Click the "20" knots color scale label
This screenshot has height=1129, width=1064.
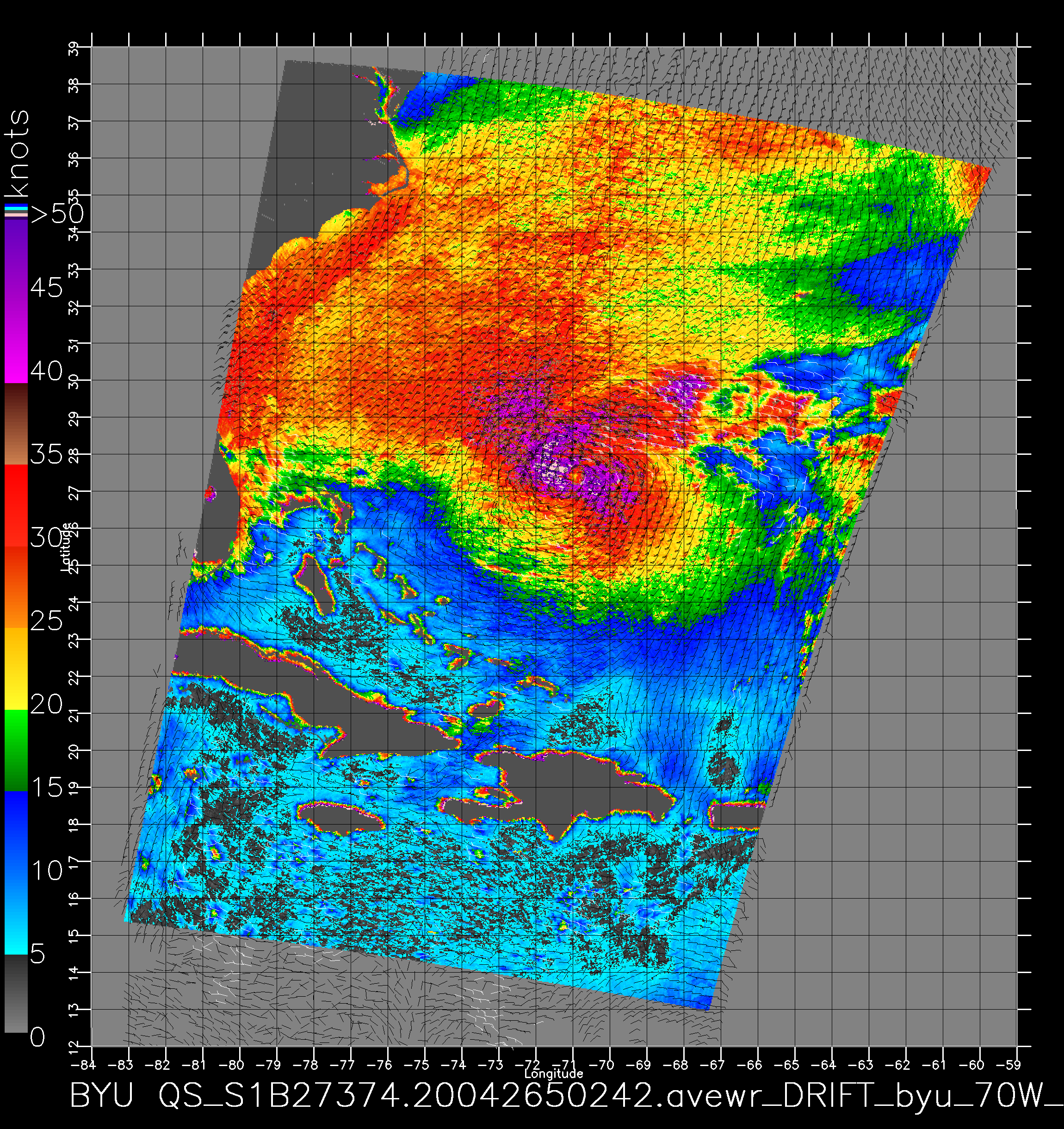pos(47,704)
